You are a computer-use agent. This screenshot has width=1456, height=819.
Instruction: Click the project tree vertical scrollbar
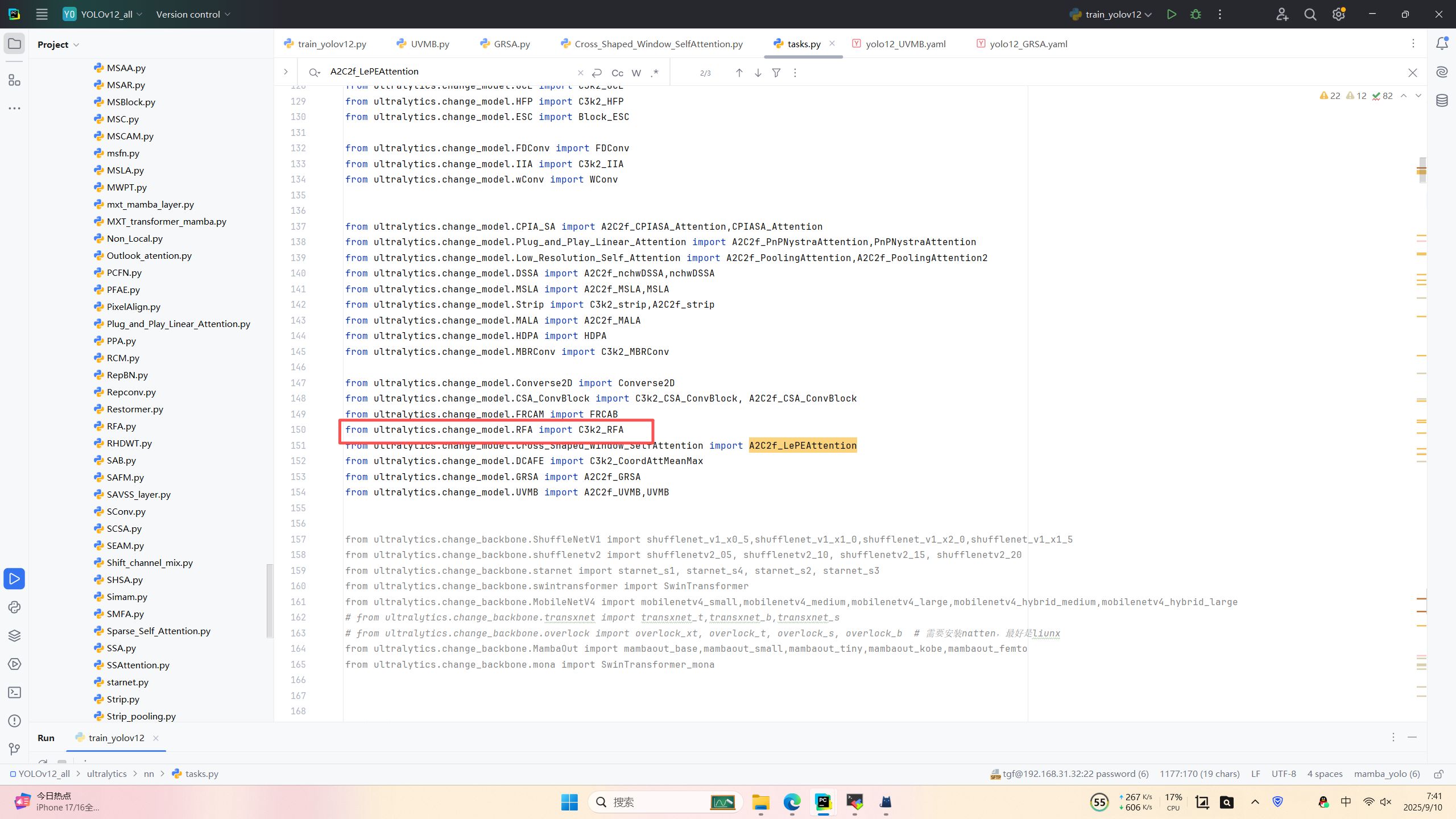(270, 600)
